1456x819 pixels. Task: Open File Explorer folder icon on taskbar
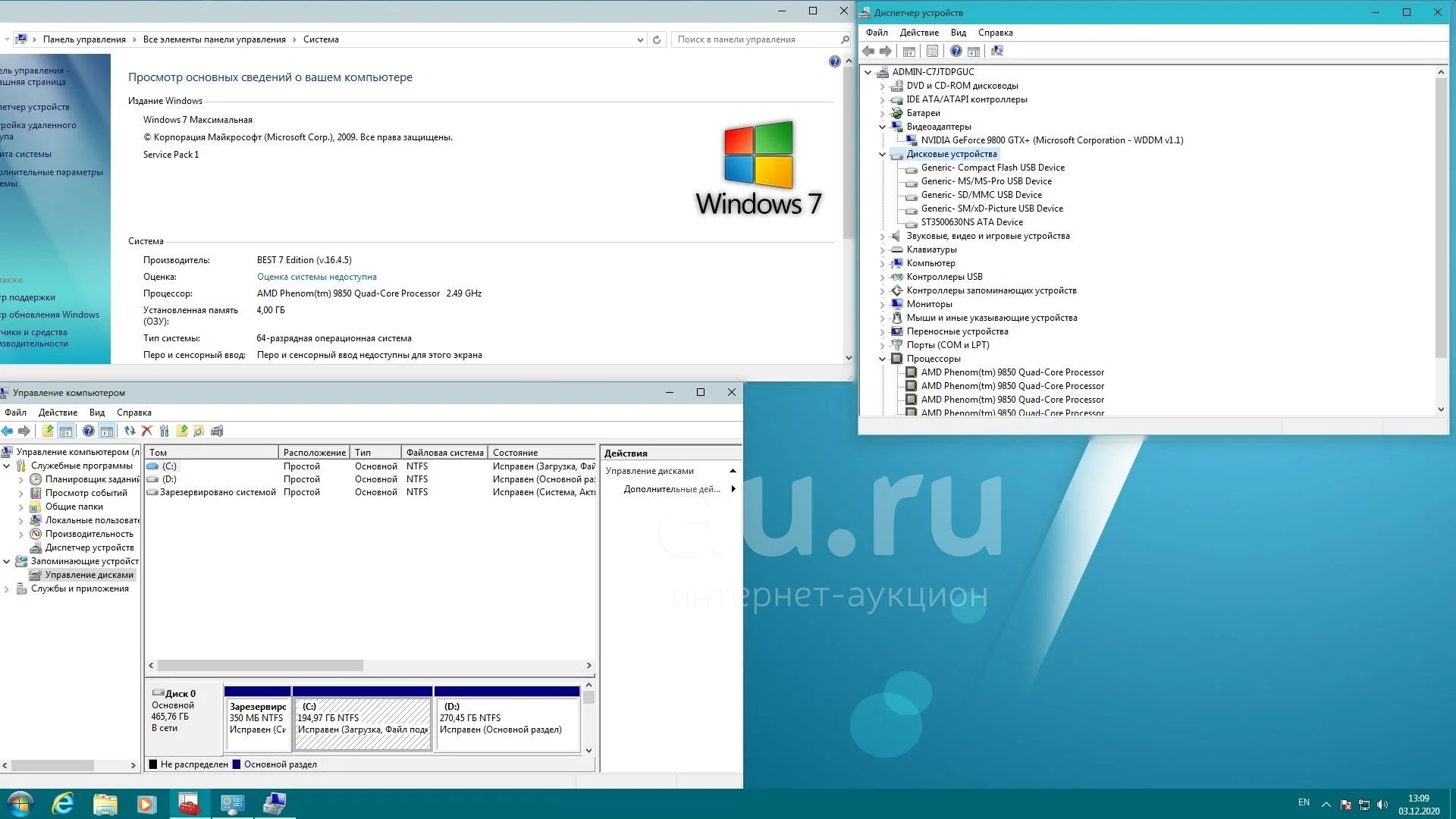[x=105, y=804]
